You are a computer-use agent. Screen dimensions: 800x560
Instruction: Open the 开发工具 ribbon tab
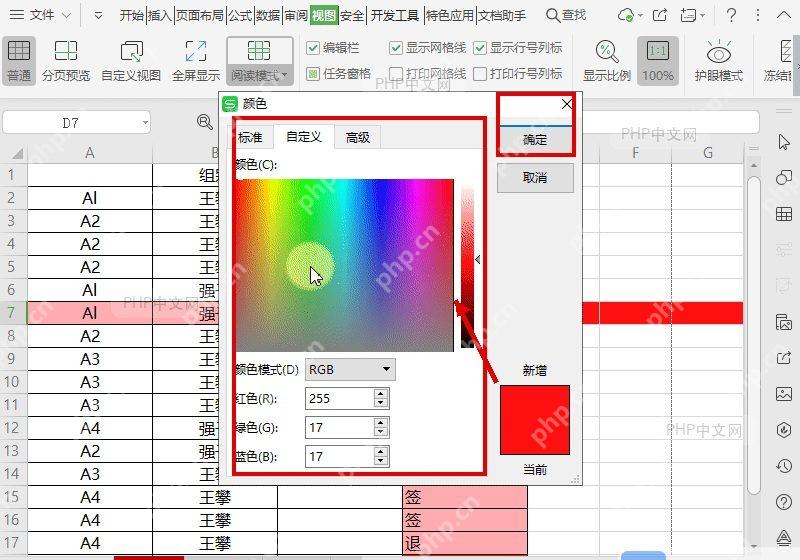(395, 16)
